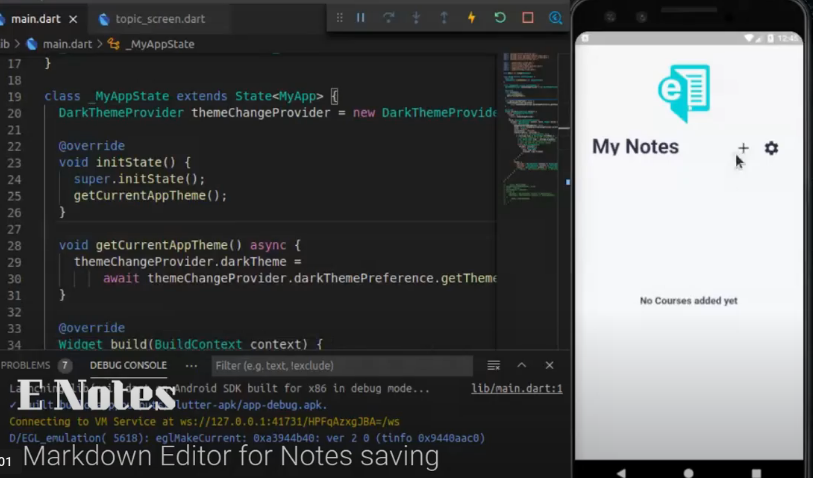Viewport: 813px width, 478px height.
Task: Click getCurrentAppTheme call on line 25
Action: (x=139, y=195)
